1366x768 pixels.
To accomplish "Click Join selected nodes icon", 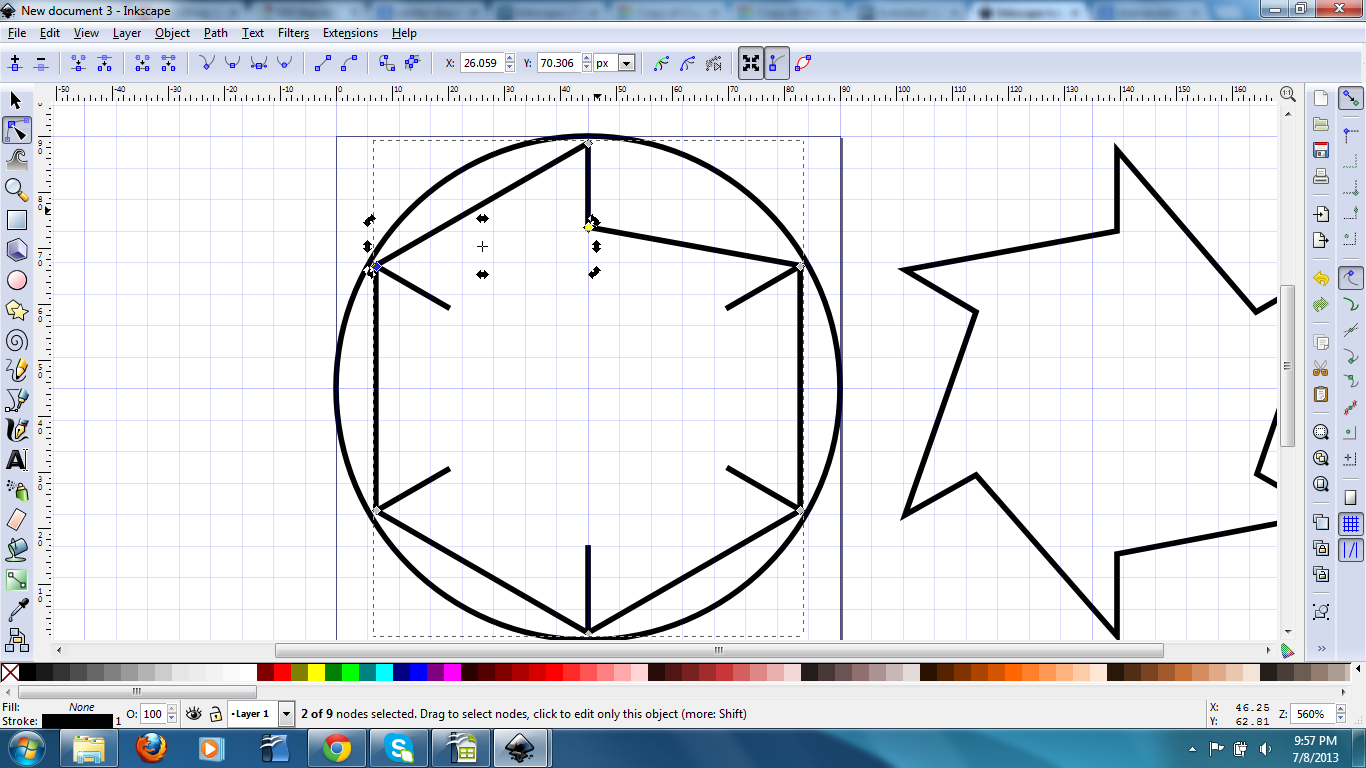I will click(79, 63).
